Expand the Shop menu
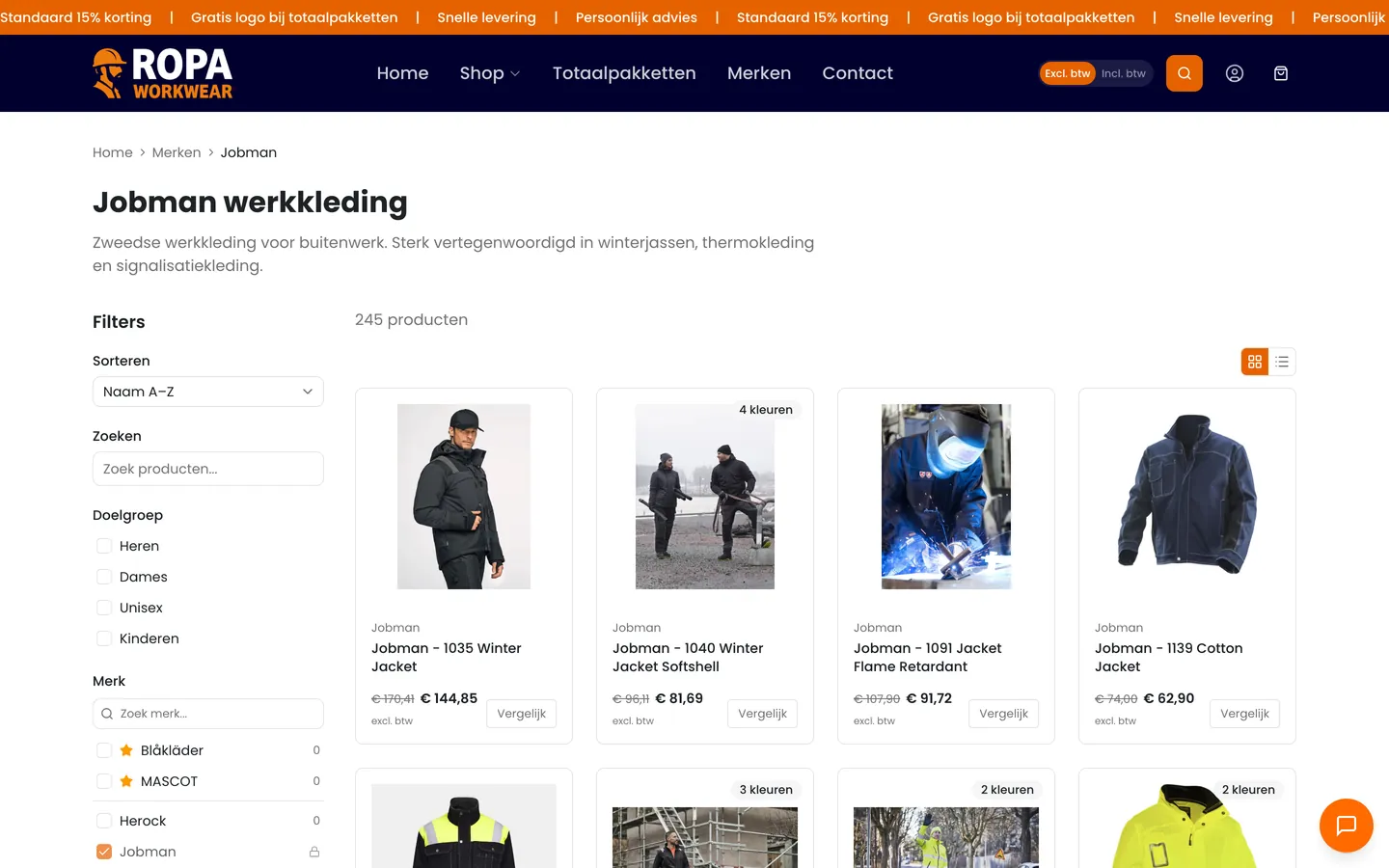Screen dimensions: 1389x868 click(490, 73)
